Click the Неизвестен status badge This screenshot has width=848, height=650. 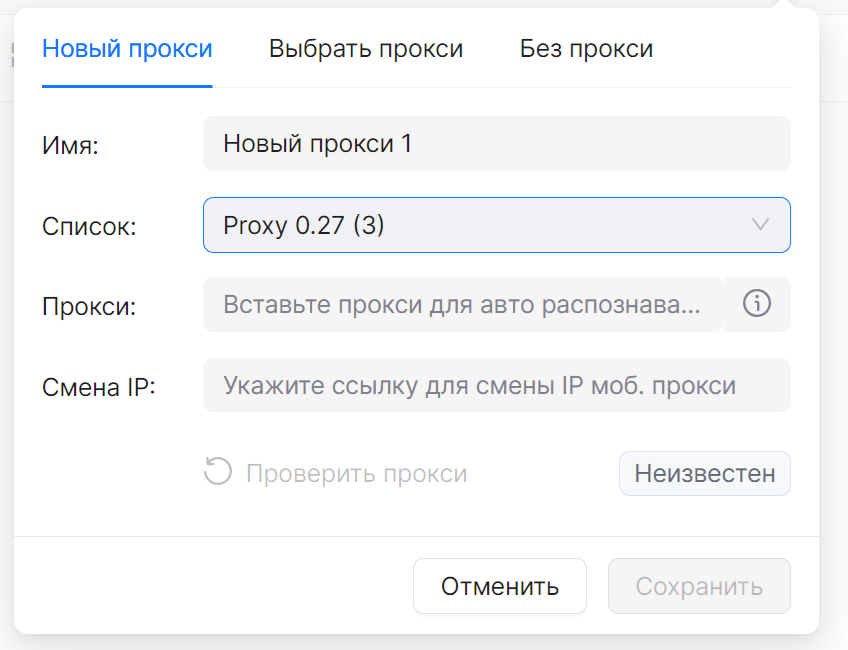pyautogui.click(x=705, y=473)
